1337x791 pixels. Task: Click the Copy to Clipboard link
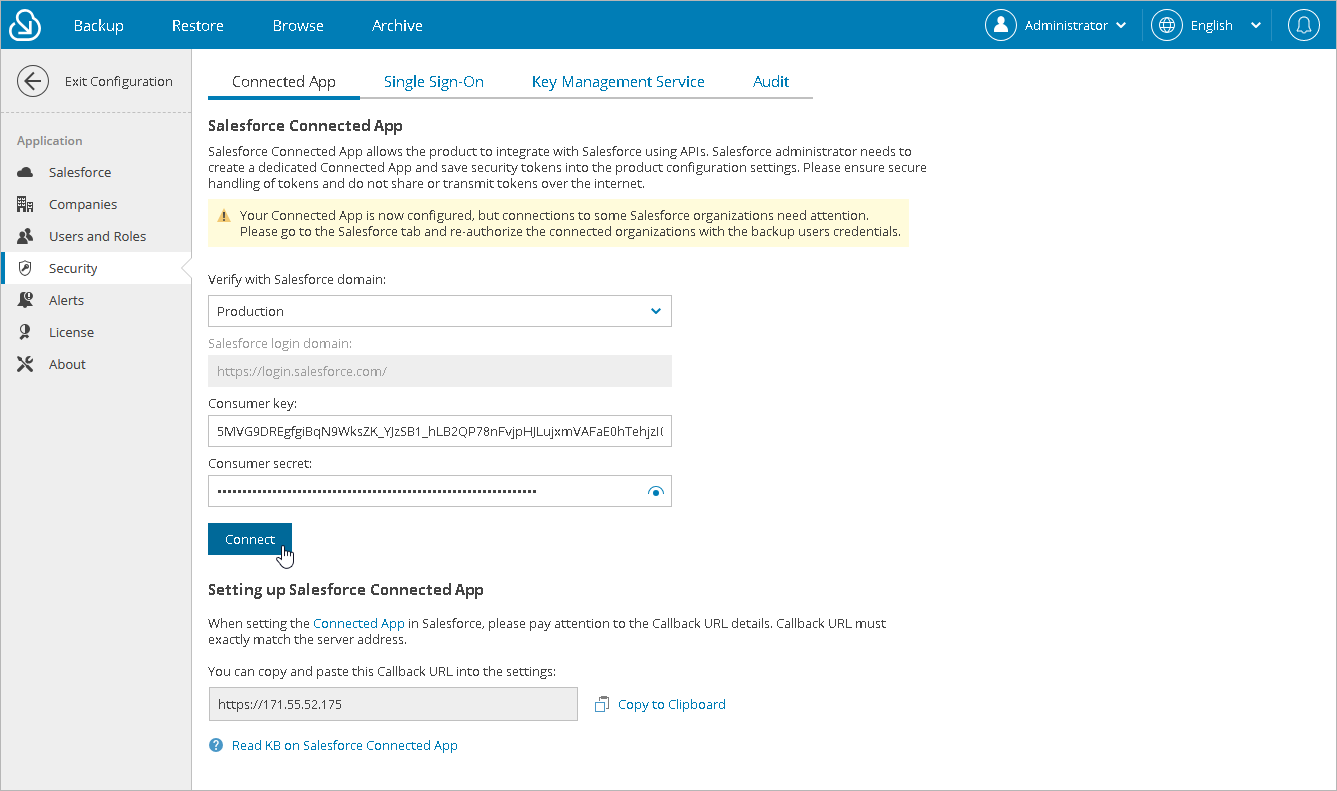tap(672, 704)
